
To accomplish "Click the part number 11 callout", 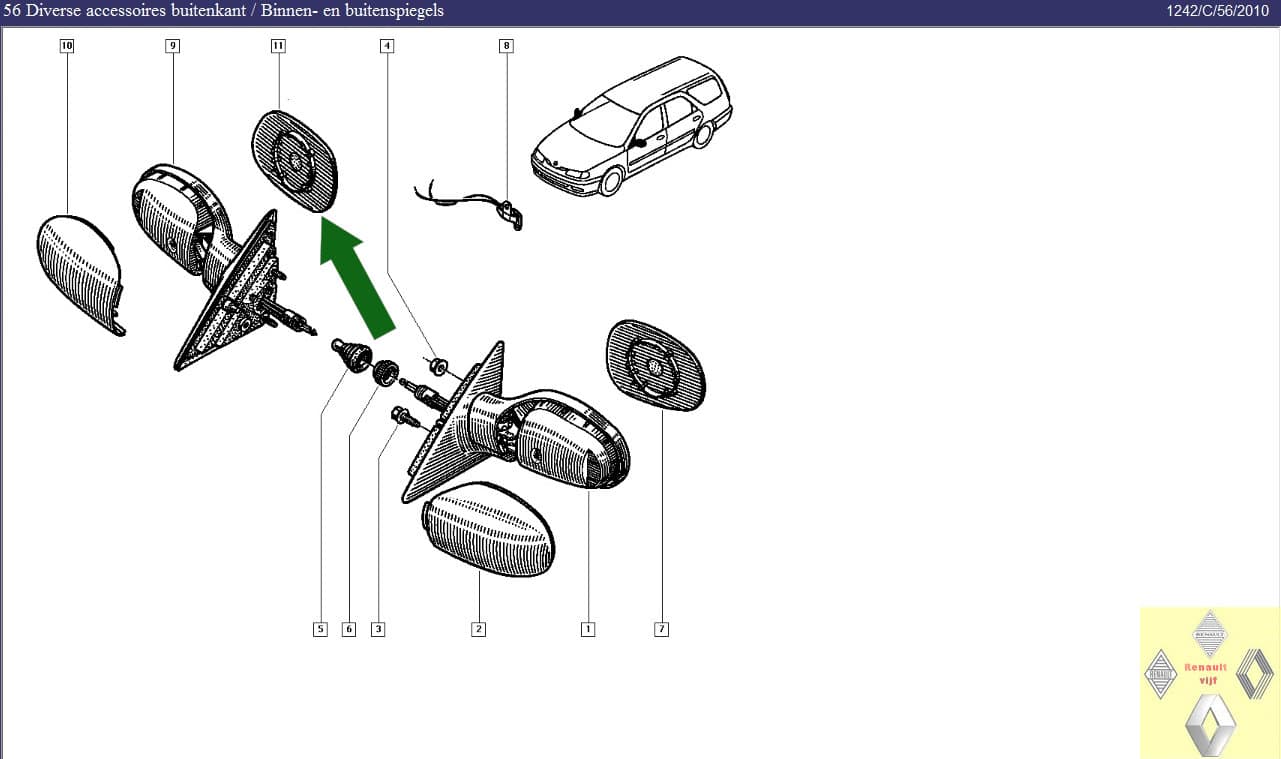I will [277, 46].
